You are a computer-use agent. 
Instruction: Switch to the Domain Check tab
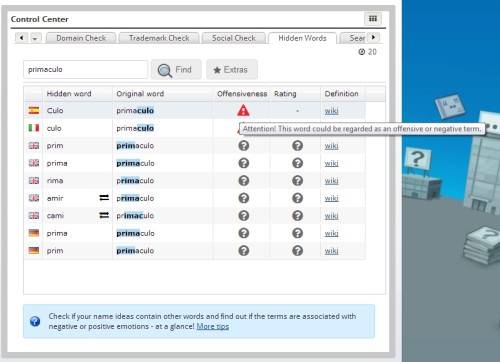click(x=81, y=38)
